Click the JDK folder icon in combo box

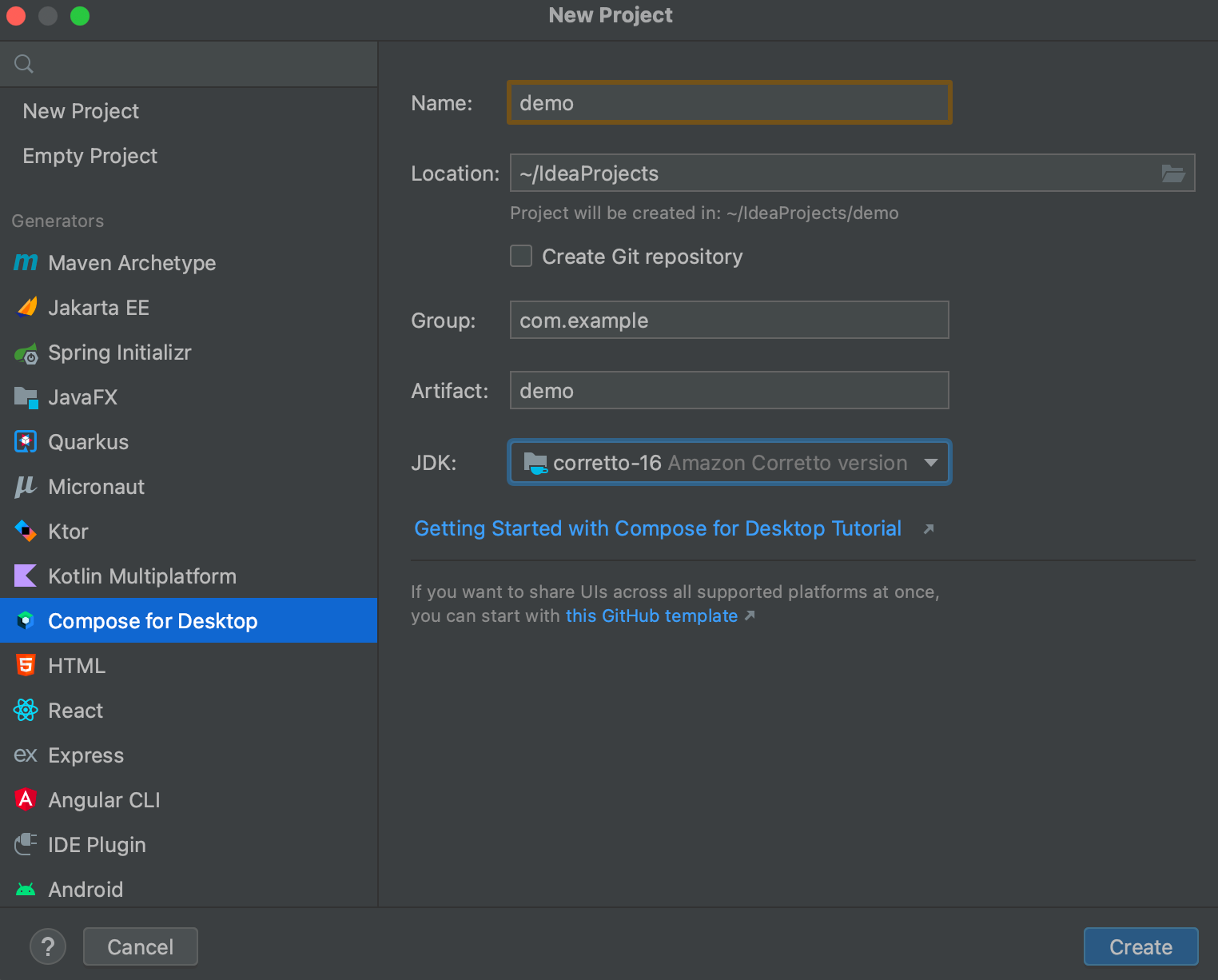[535, 463]
